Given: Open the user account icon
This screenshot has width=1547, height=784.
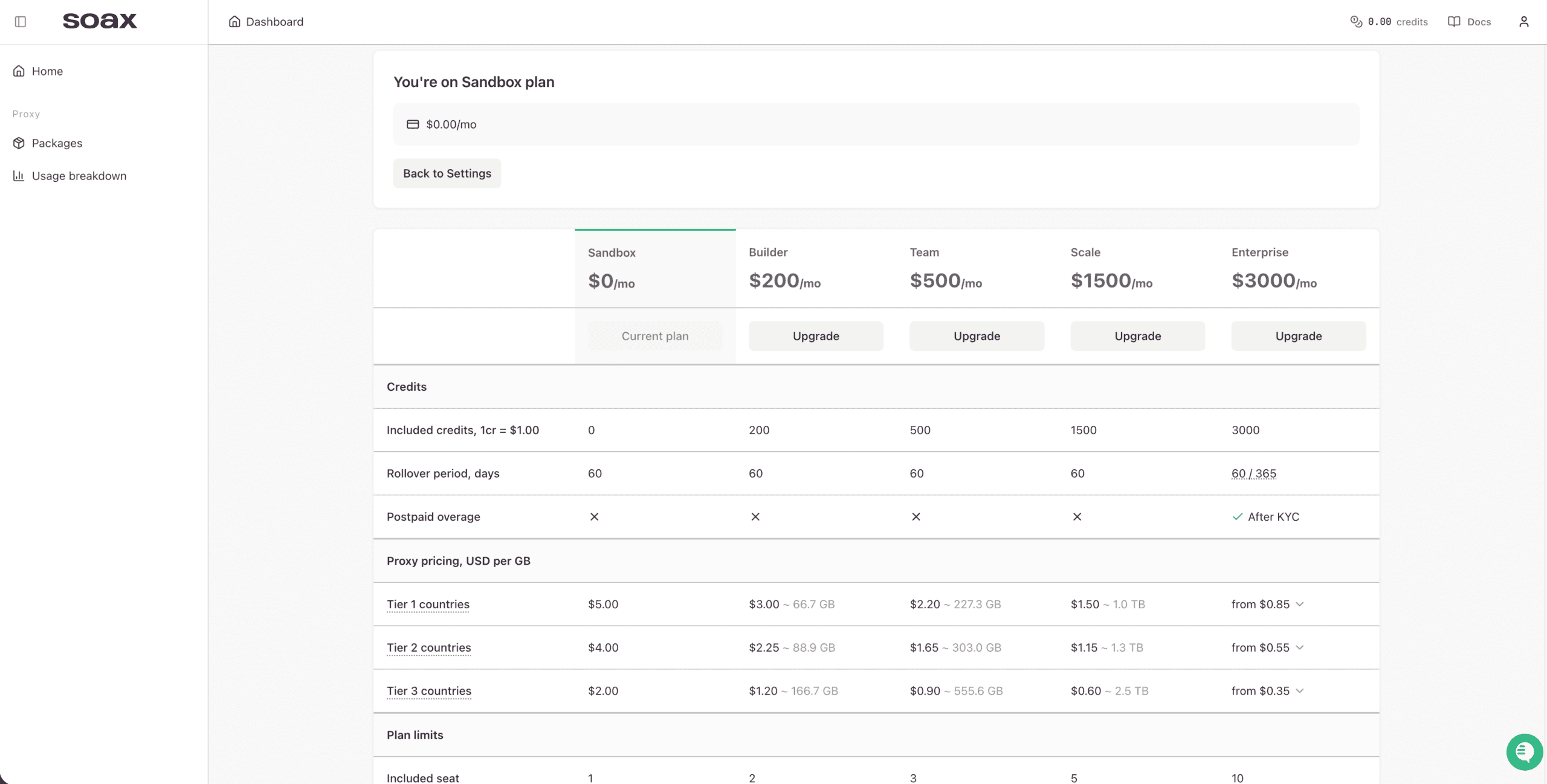Looking at the screenshot, I should [1523, 22].
